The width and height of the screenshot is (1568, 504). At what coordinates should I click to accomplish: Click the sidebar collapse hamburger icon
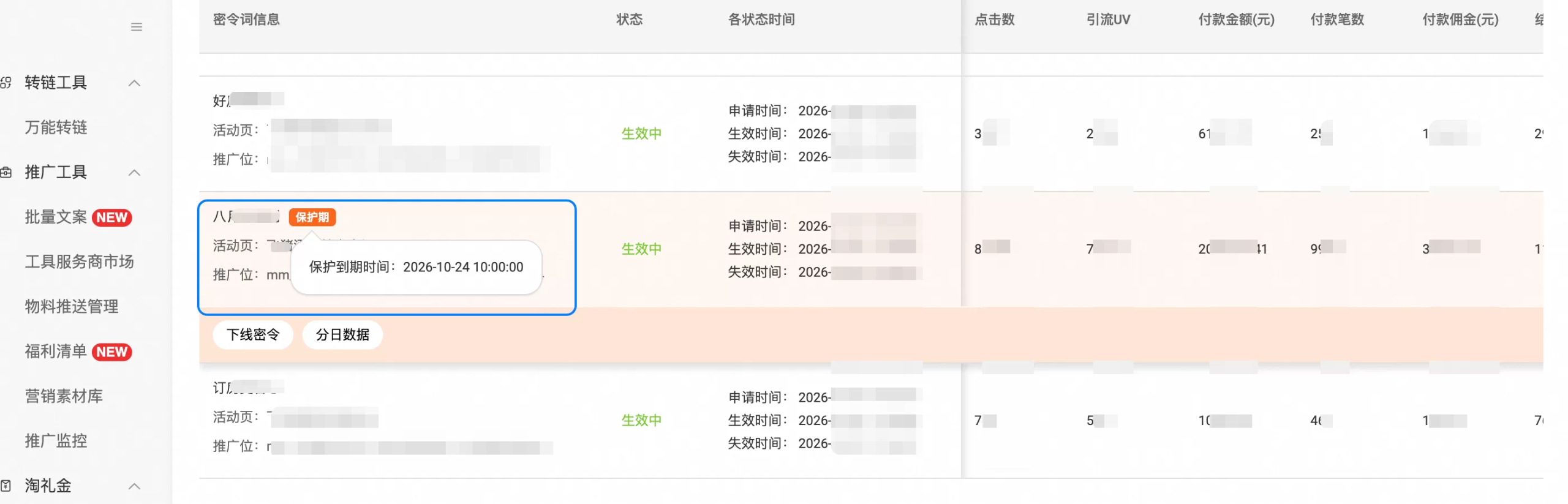click(137, 27)
